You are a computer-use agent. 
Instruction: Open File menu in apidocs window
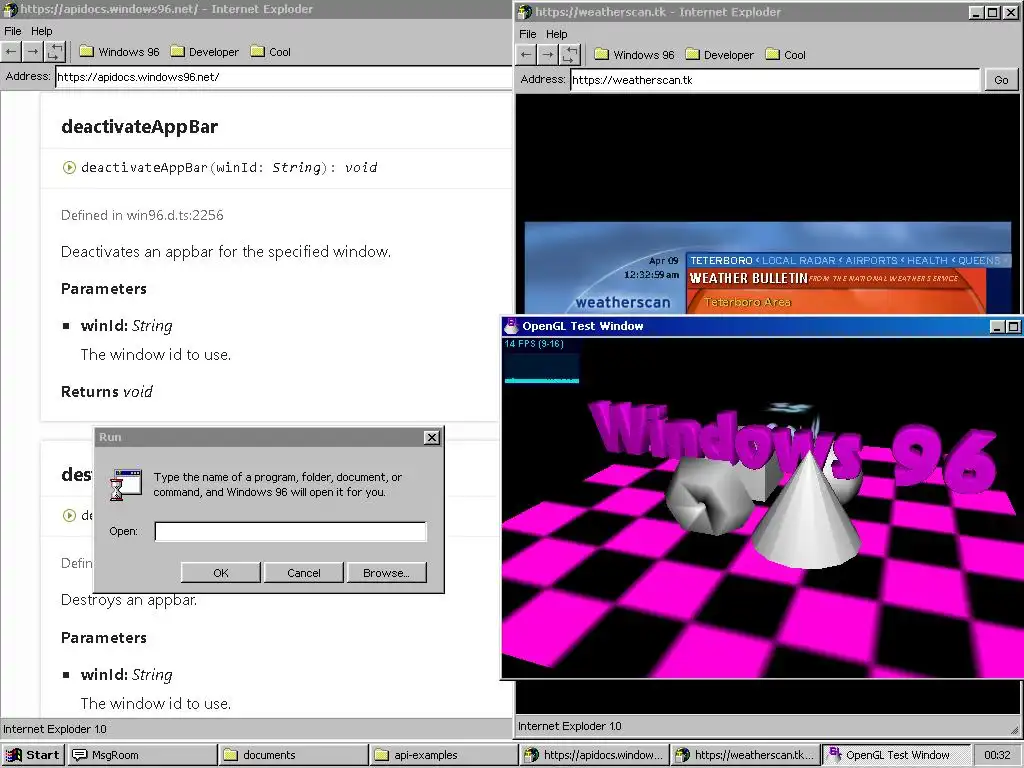pos(12,31)
